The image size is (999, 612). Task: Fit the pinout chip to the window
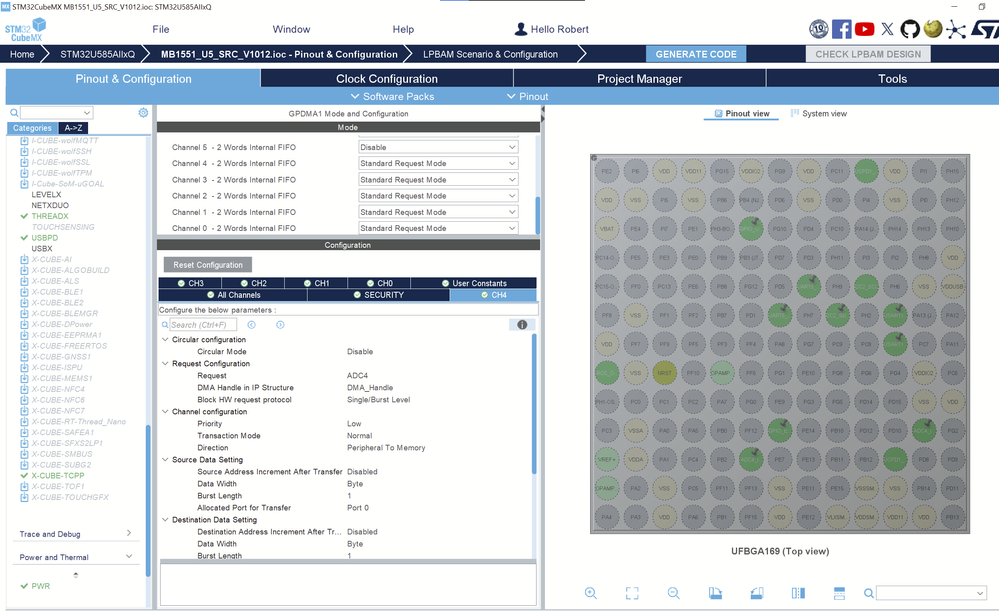coord(632,593)
